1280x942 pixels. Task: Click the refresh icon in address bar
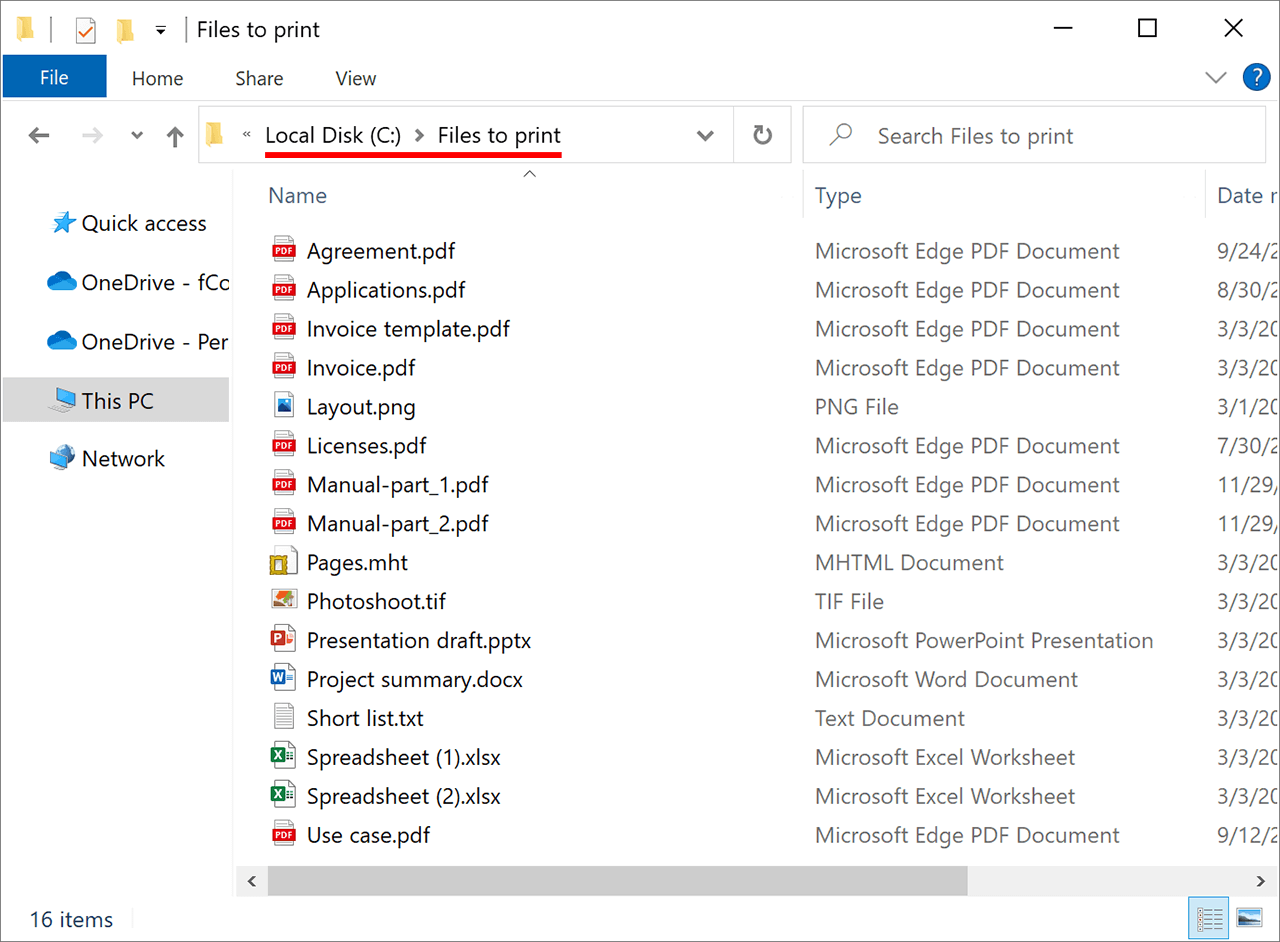point(763,135)
